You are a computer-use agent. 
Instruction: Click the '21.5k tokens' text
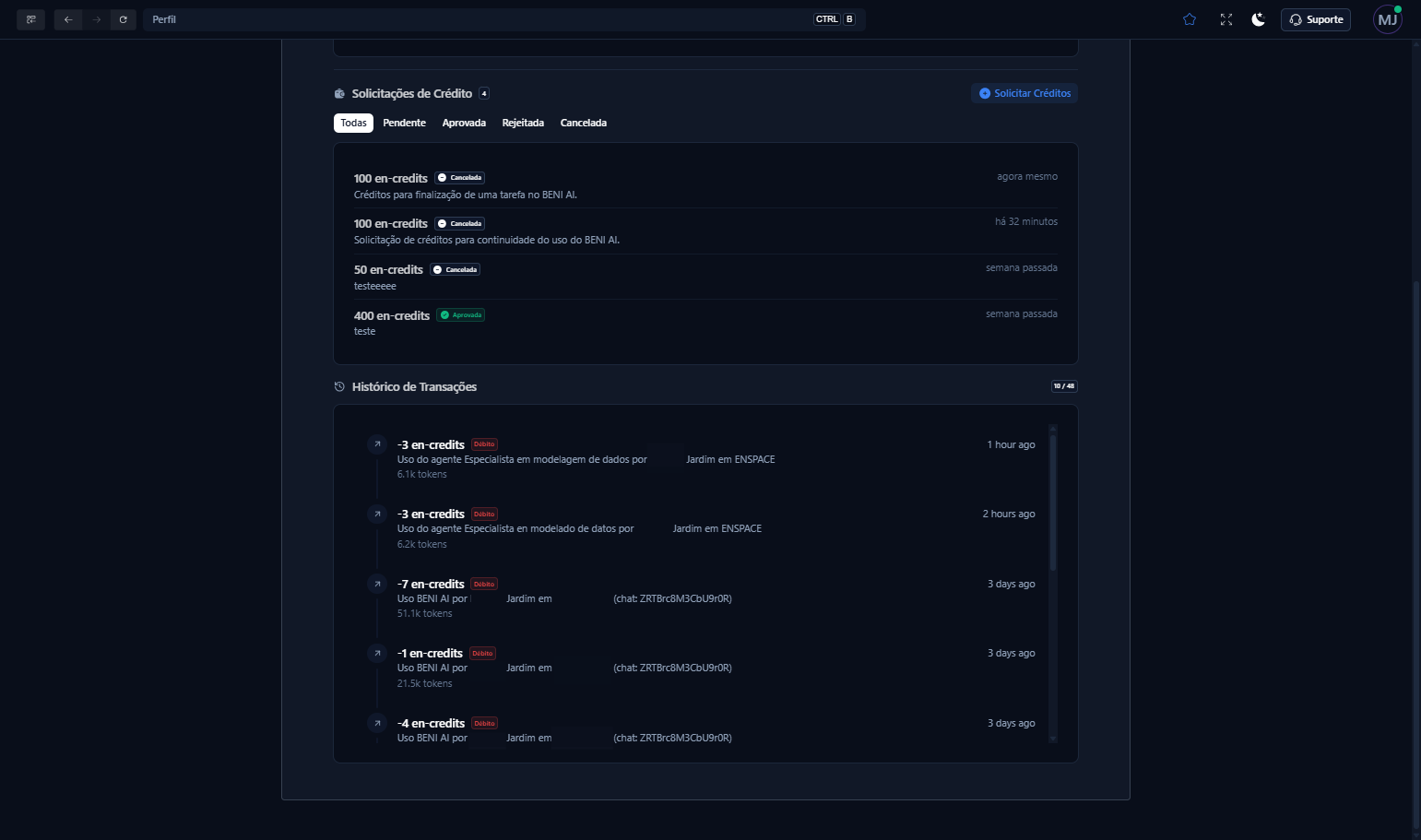(x=425, y=683)
